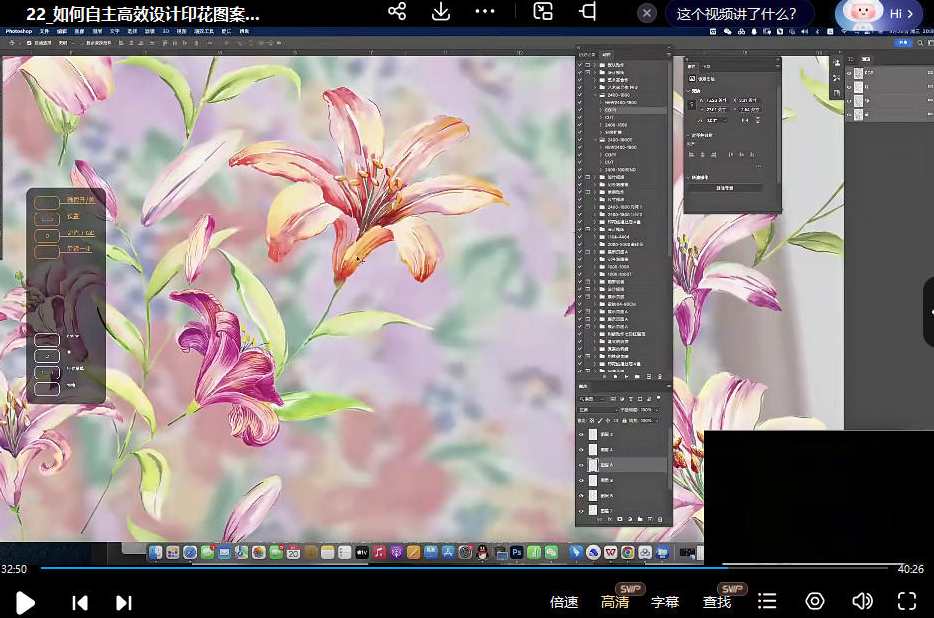Click the volume speaker icon
Image resolution: width=934 pixels, height=618 pixels.
(861, 601)
